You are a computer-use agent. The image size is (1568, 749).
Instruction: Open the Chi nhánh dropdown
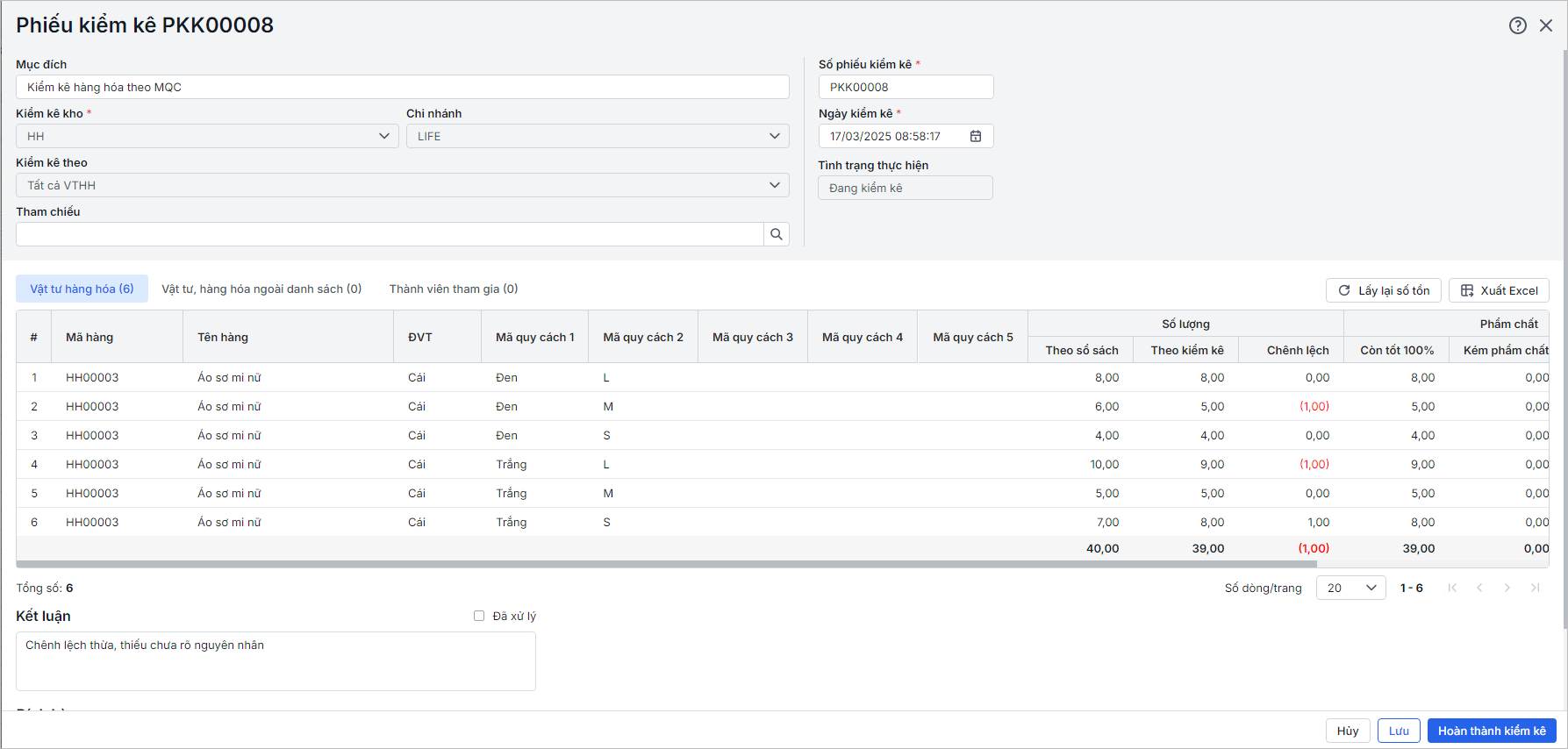(x=774, y=136)
